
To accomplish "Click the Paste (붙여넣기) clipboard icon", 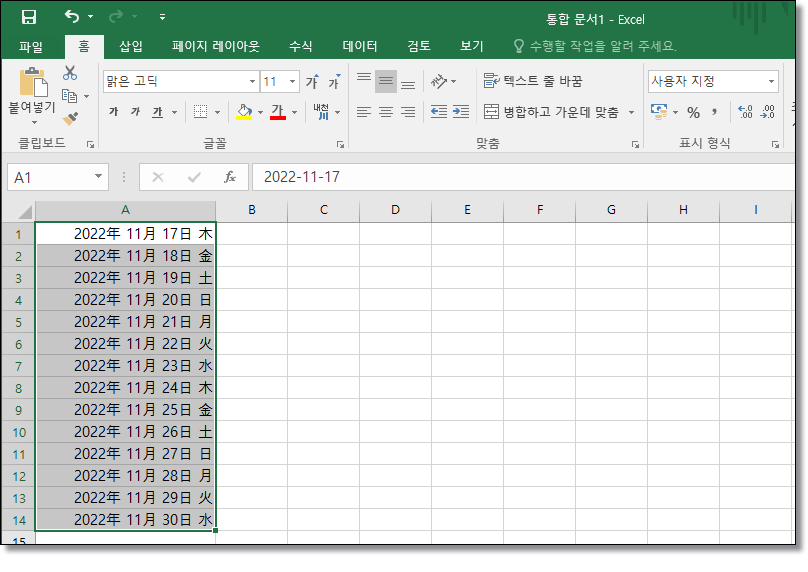I will coord(33,82).
